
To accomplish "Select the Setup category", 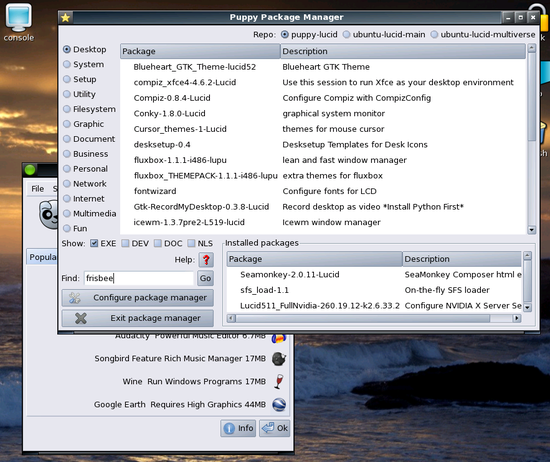I will [80, 79].
